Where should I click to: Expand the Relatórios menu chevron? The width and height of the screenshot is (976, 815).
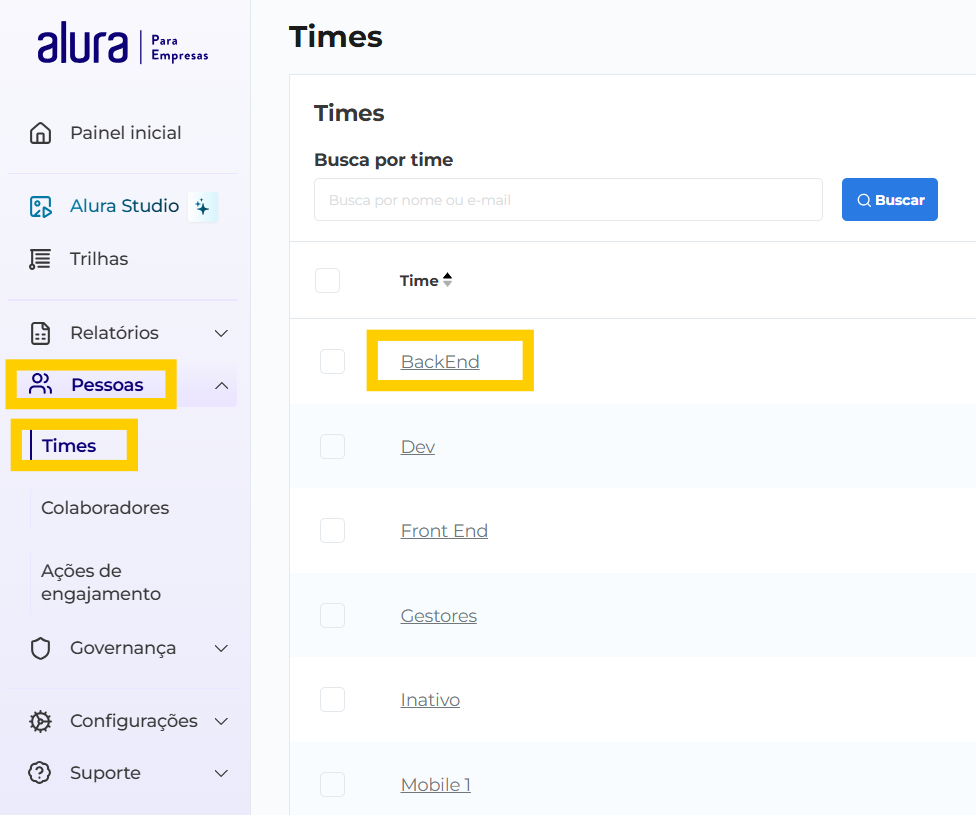[222, 333]
